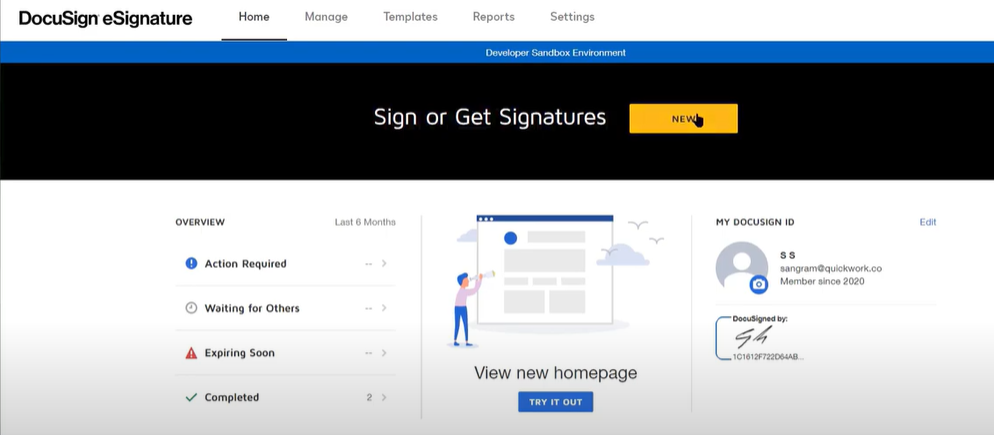This screenshot has width=994, height=435.
Task: Click the green Completed checkmark icon
Action: coord(191,398)
